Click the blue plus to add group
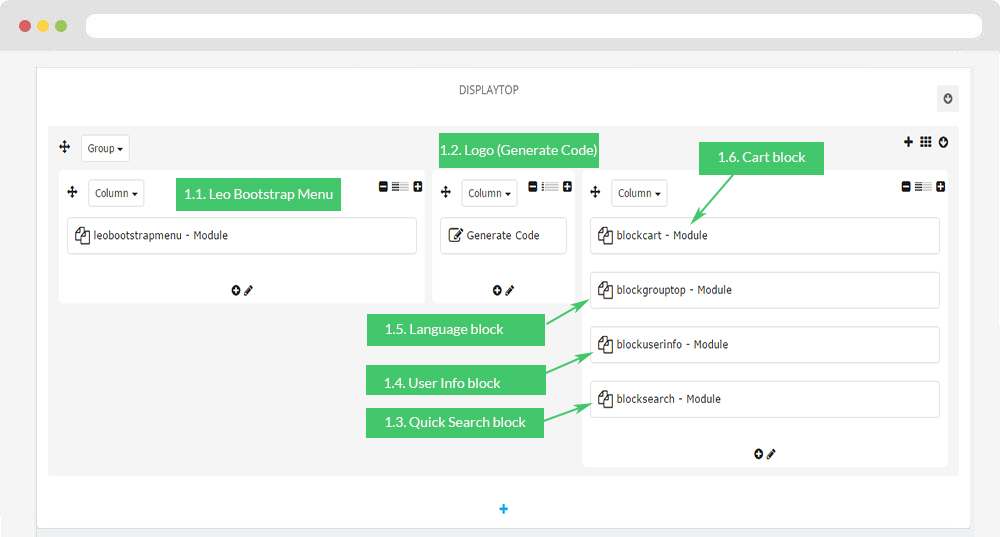1000x537 pixels. pyautogui.click(x=503, y=509)
